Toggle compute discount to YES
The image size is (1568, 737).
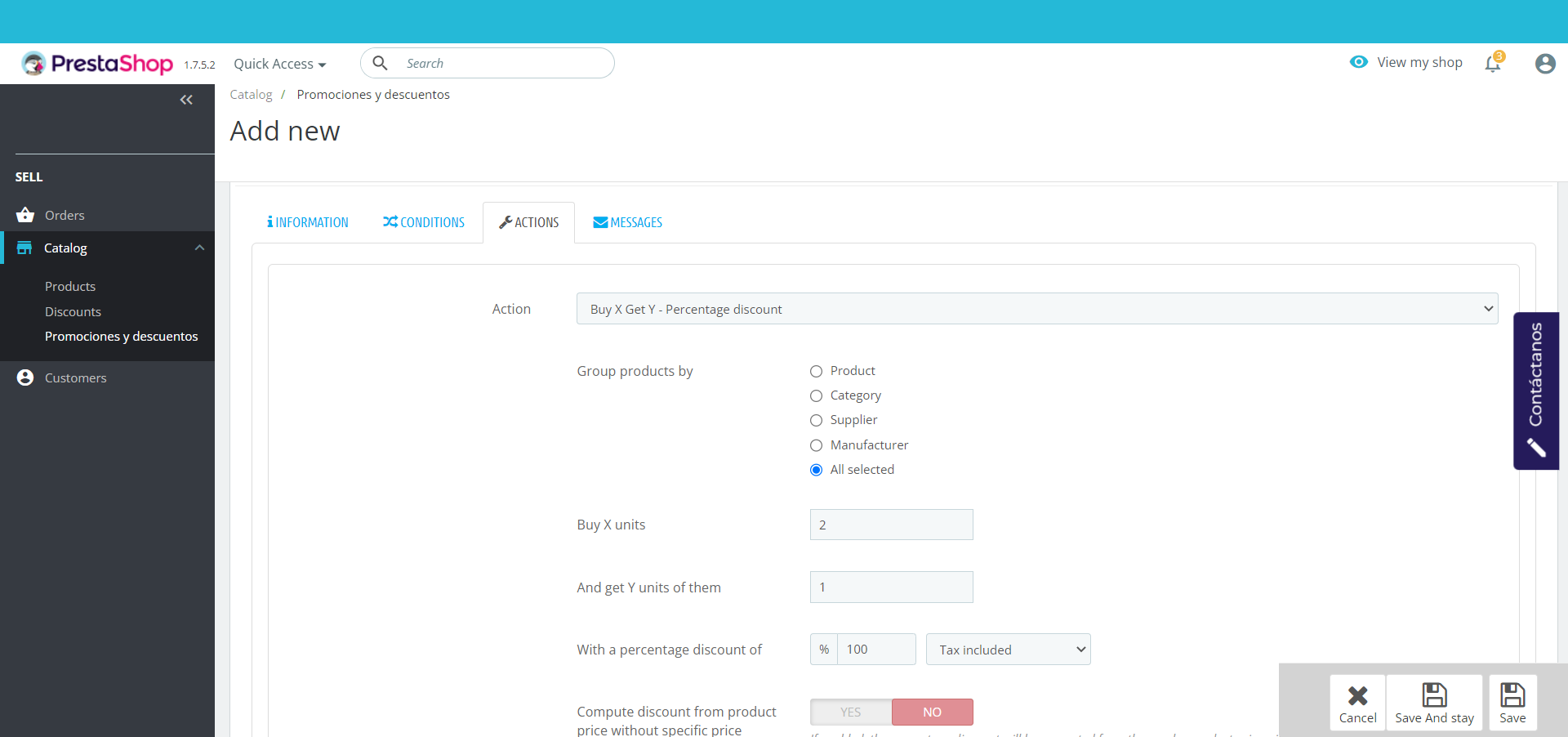tap(851, 712)
